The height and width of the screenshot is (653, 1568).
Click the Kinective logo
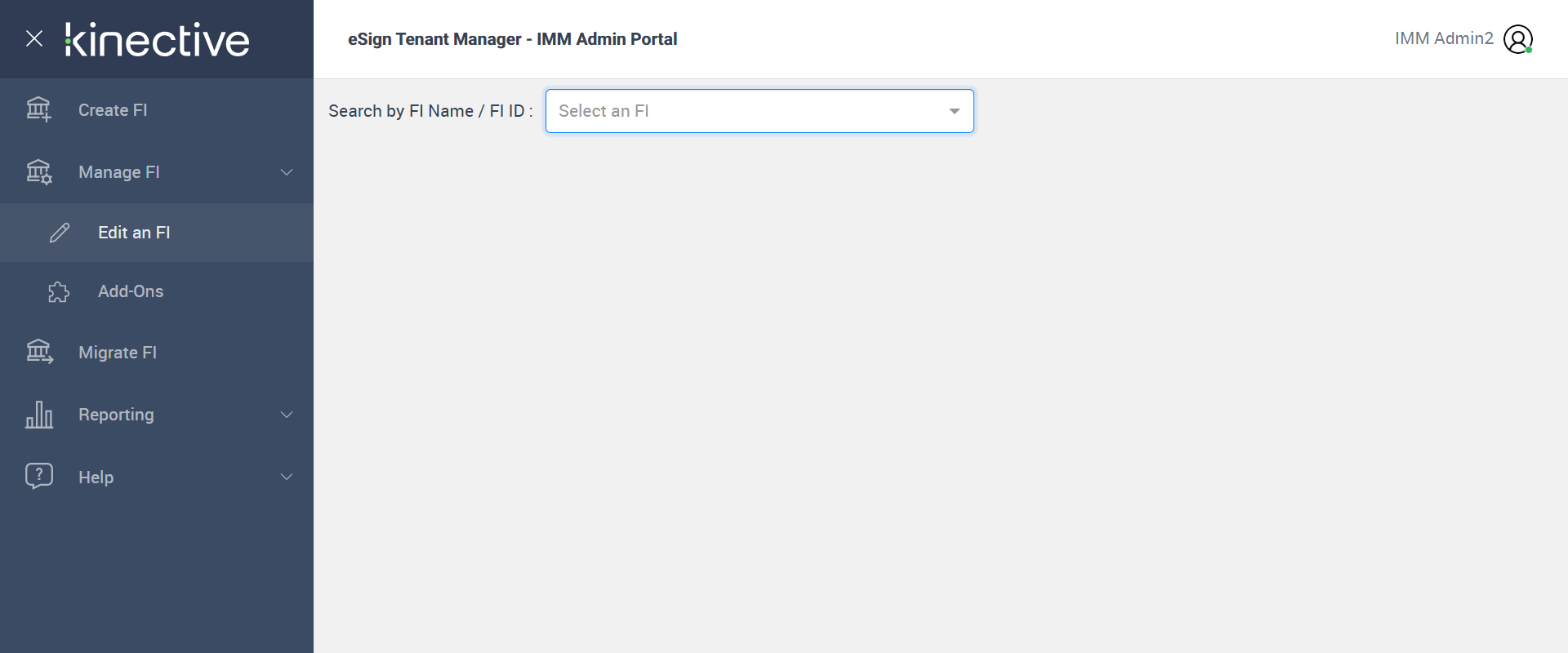pyautogui.click(x=157, y=40)
